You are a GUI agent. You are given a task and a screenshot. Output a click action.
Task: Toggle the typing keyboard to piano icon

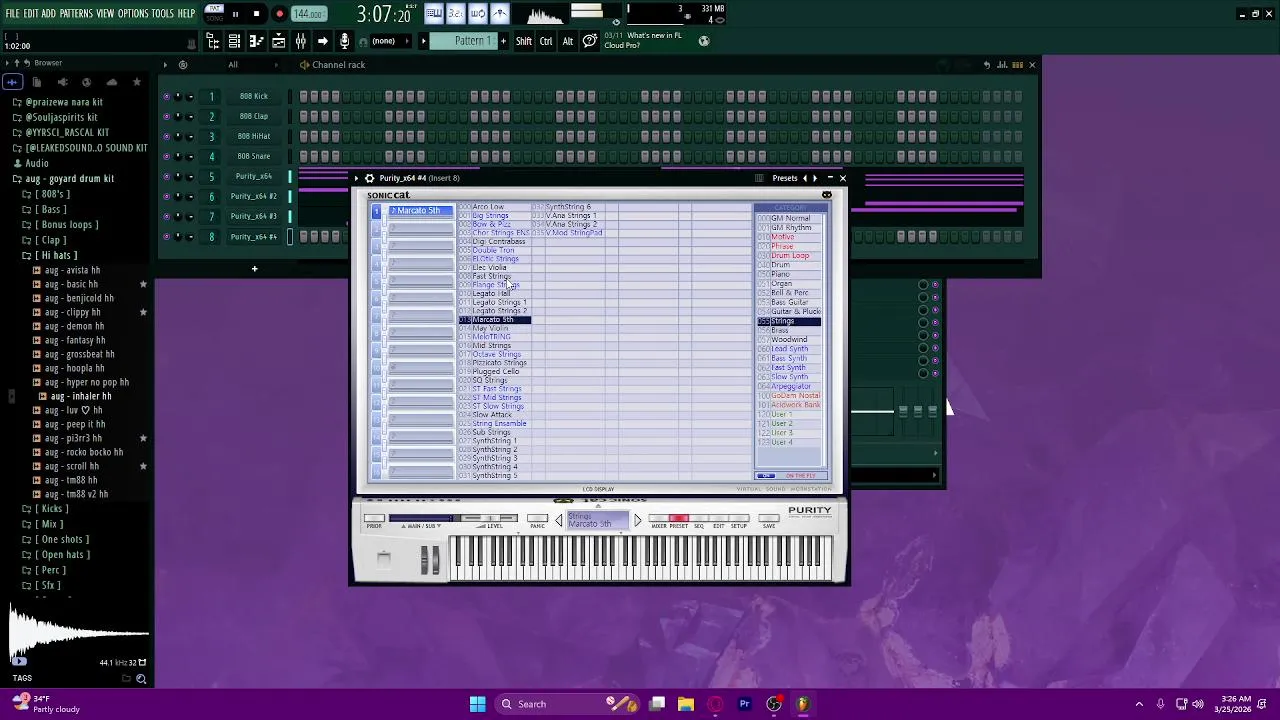pos(433,13)
